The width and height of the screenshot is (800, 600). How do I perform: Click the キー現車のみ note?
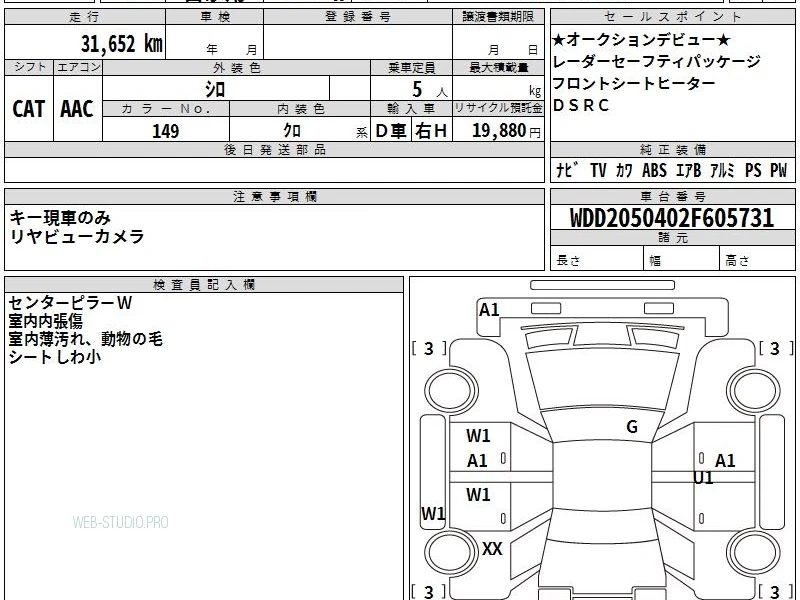click(x=60, y=218)
